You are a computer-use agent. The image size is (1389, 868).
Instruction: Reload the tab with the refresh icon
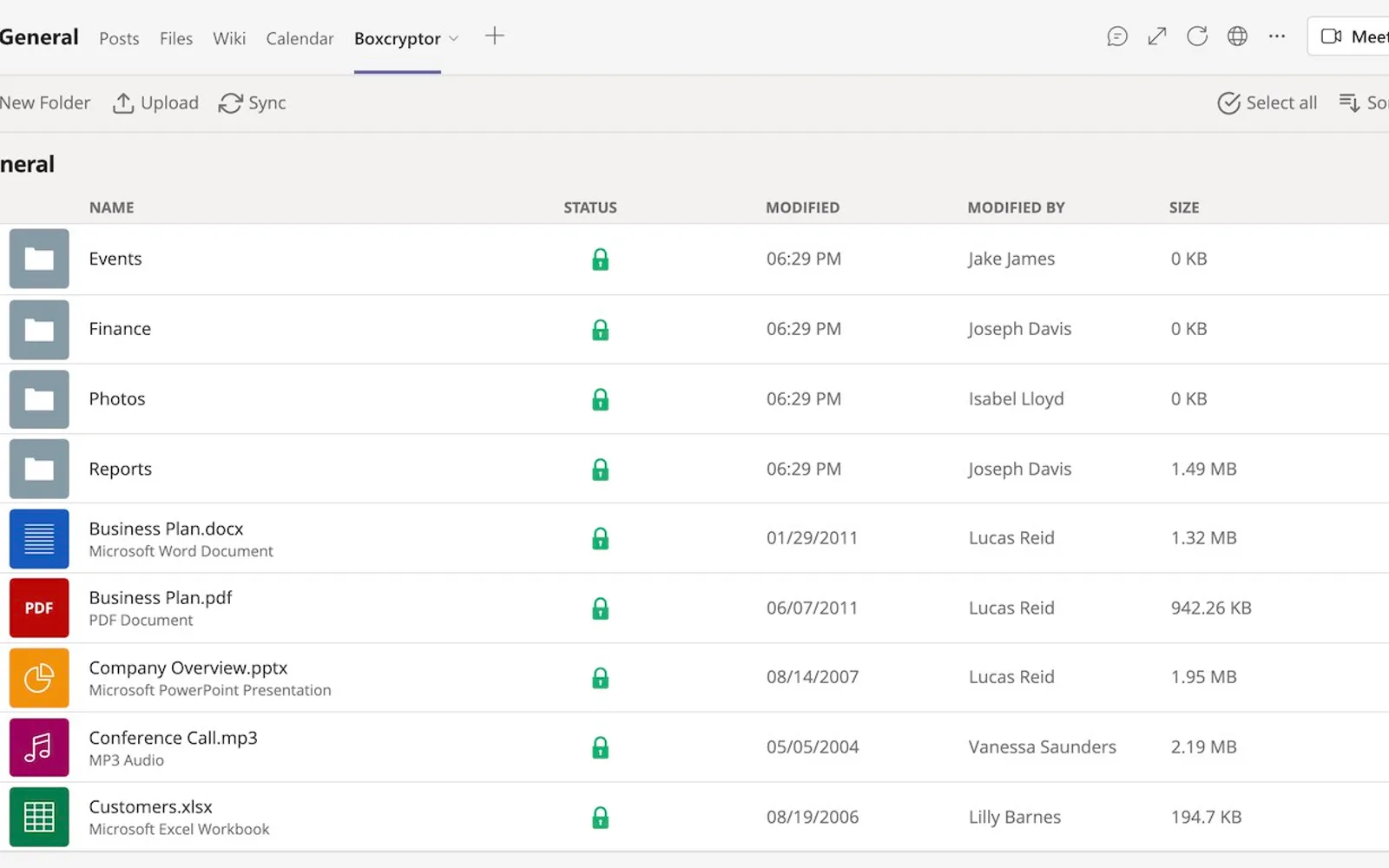pos(1197,36)
